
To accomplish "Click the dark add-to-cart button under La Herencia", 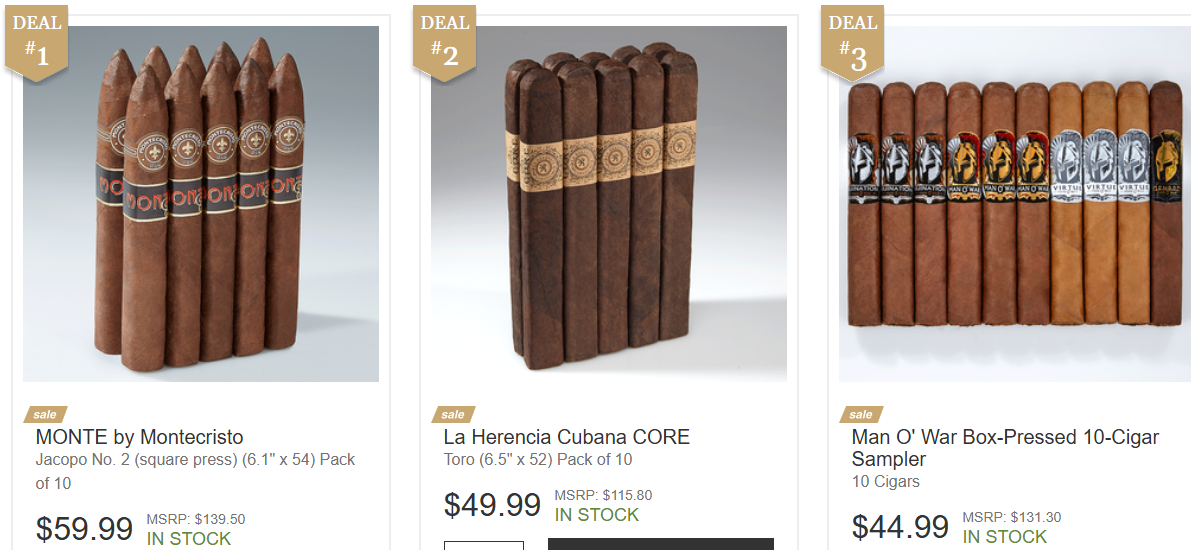I will (x=661, y=544).
